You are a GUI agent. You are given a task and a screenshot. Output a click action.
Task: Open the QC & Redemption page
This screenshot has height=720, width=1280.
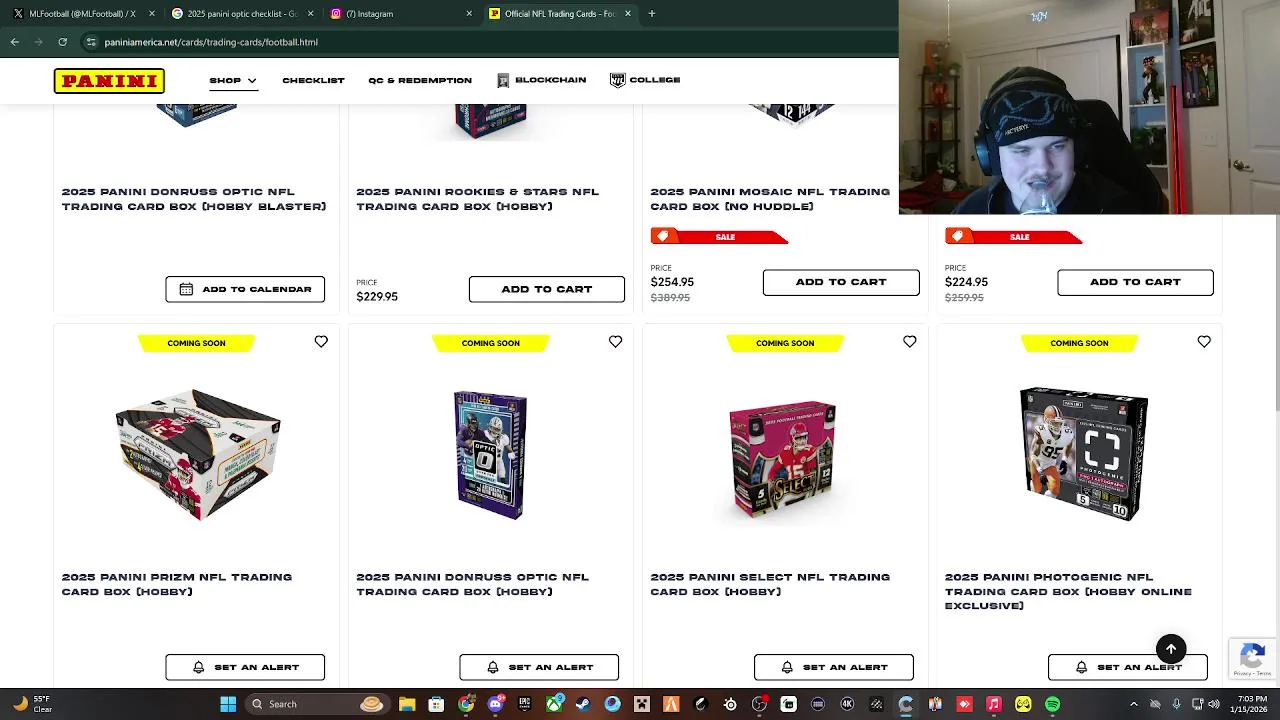[x=420, y=80]
